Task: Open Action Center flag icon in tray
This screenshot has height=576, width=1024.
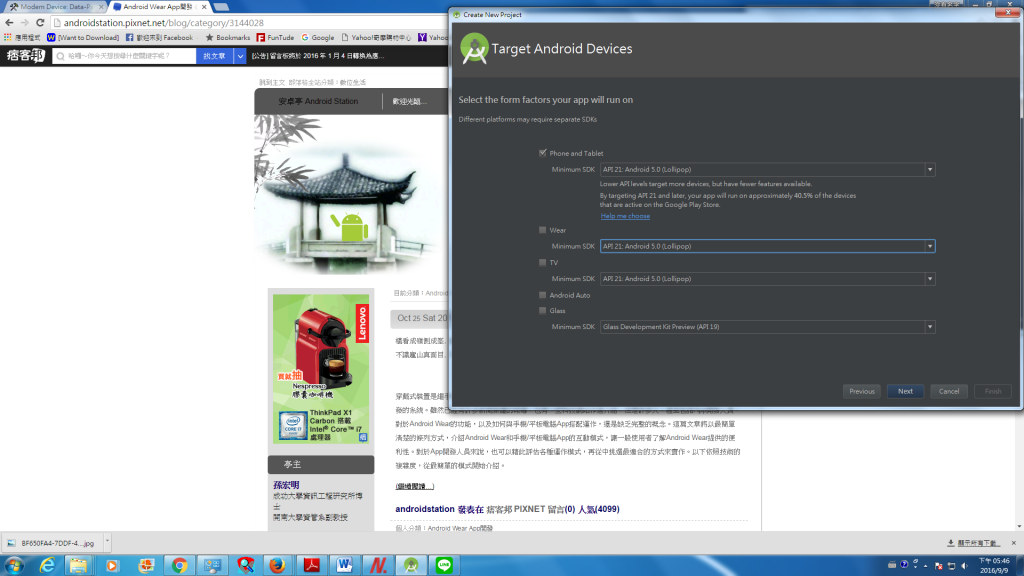Action: (939, 566)
